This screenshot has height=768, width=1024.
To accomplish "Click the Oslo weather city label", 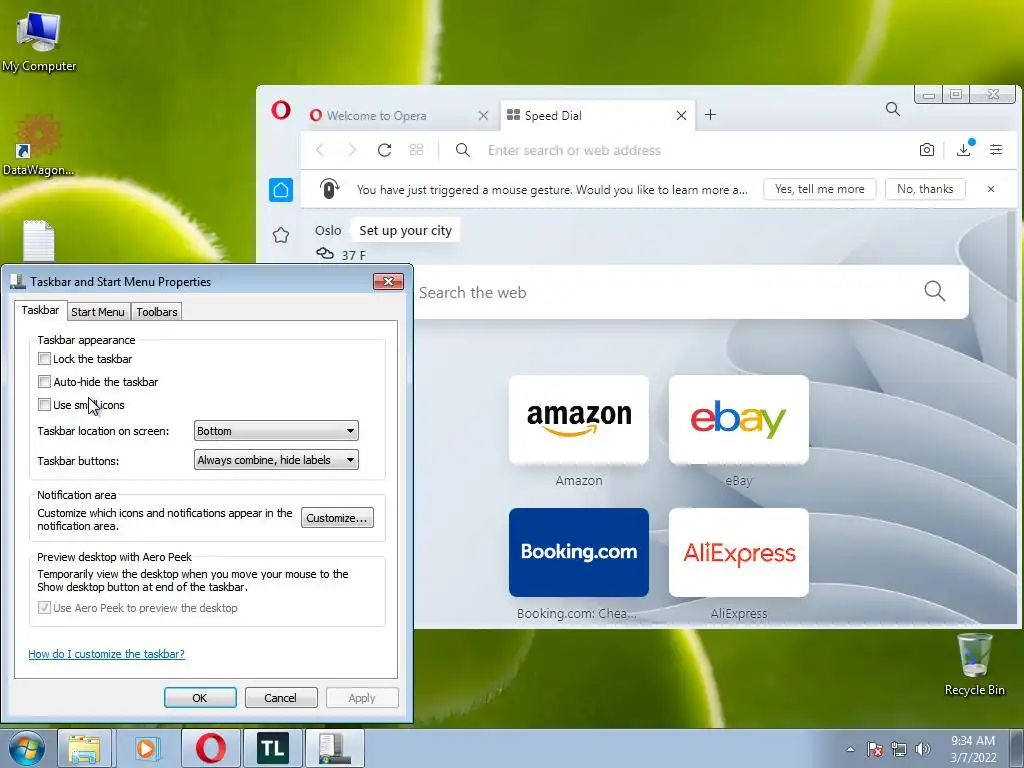I will [328, 231].
